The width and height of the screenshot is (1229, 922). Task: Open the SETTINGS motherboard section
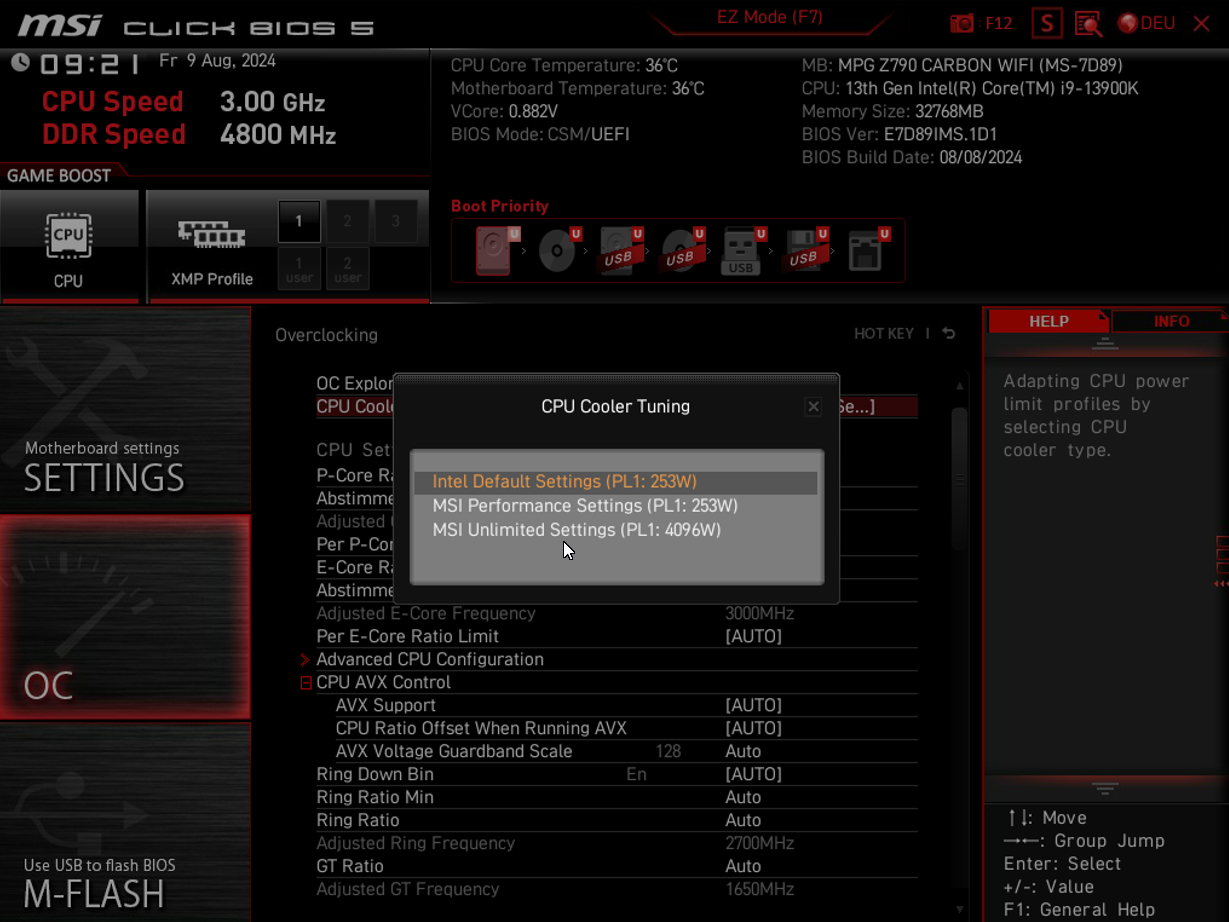click(125, 409)
